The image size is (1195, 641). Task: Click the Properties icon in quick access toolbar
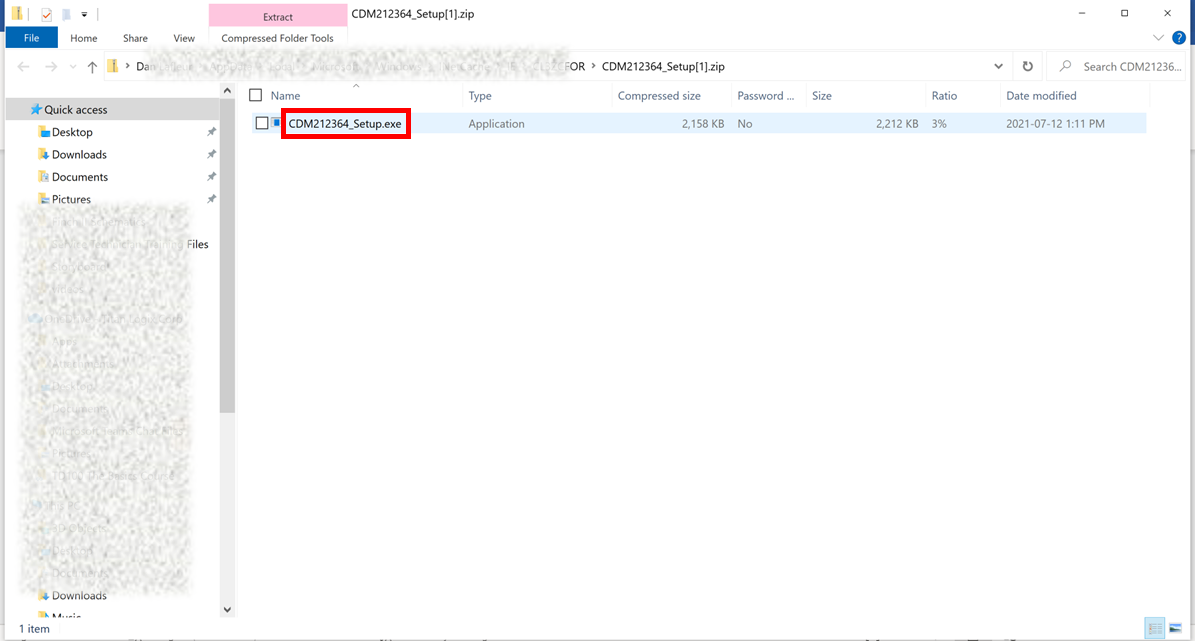(x=46, y=14)
